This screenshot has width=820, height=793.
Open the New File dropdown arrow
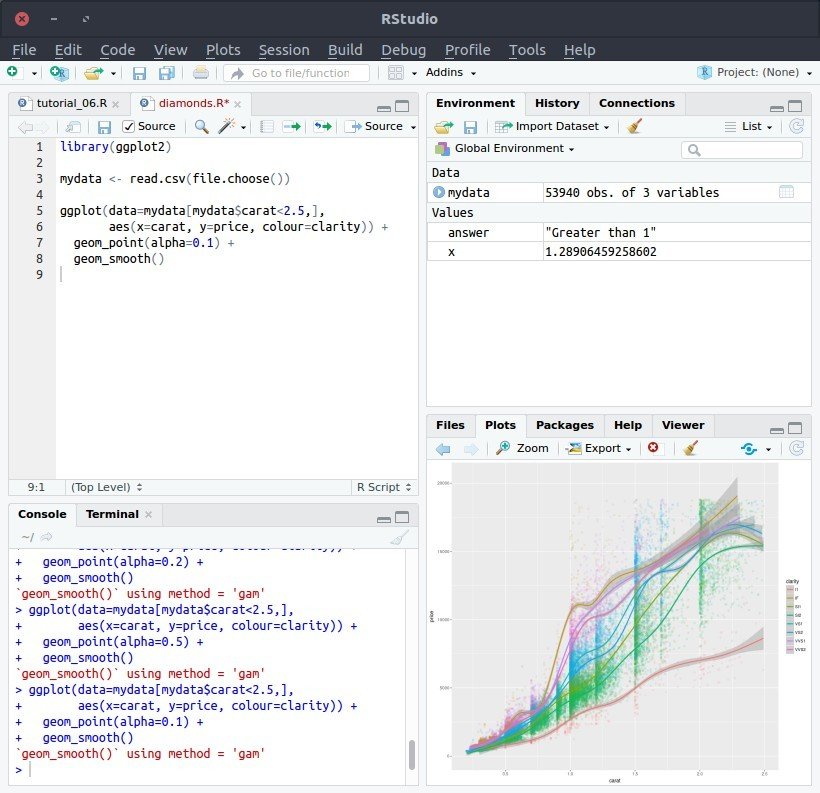point(35,74)
